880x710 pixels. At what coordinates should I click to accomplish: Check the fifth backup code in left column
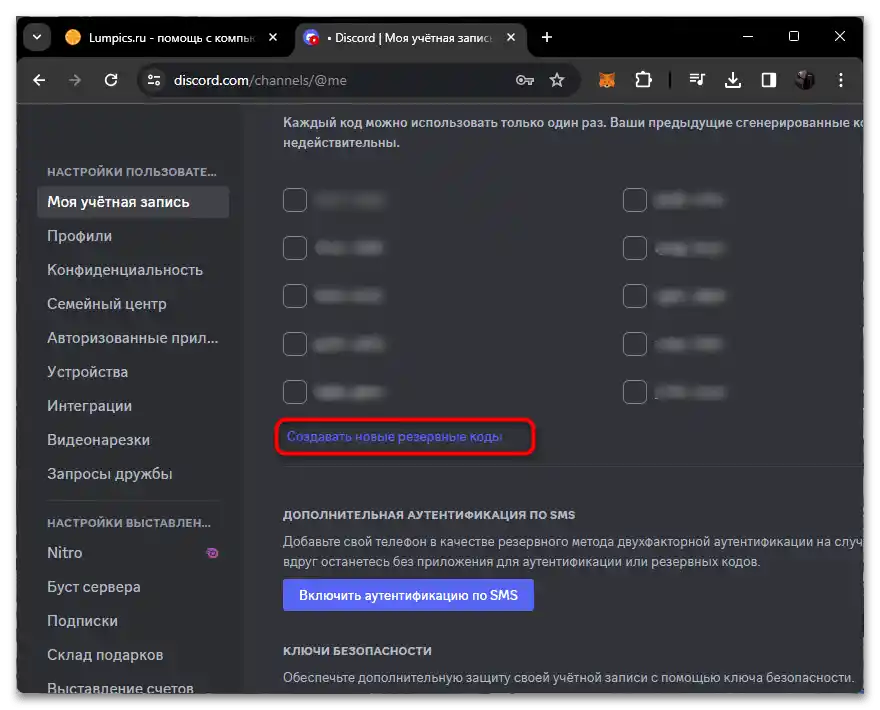(x=295, y=392)
